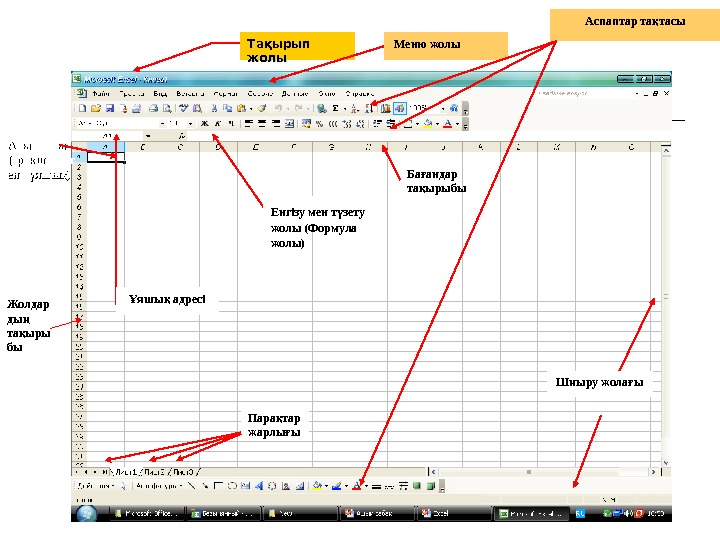Click the Drawing toolbar line color brush

(337, 486)
